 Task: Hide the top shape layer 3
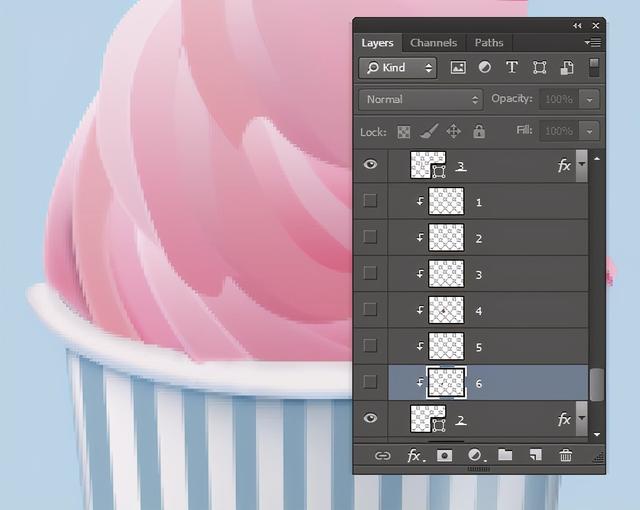370,164
